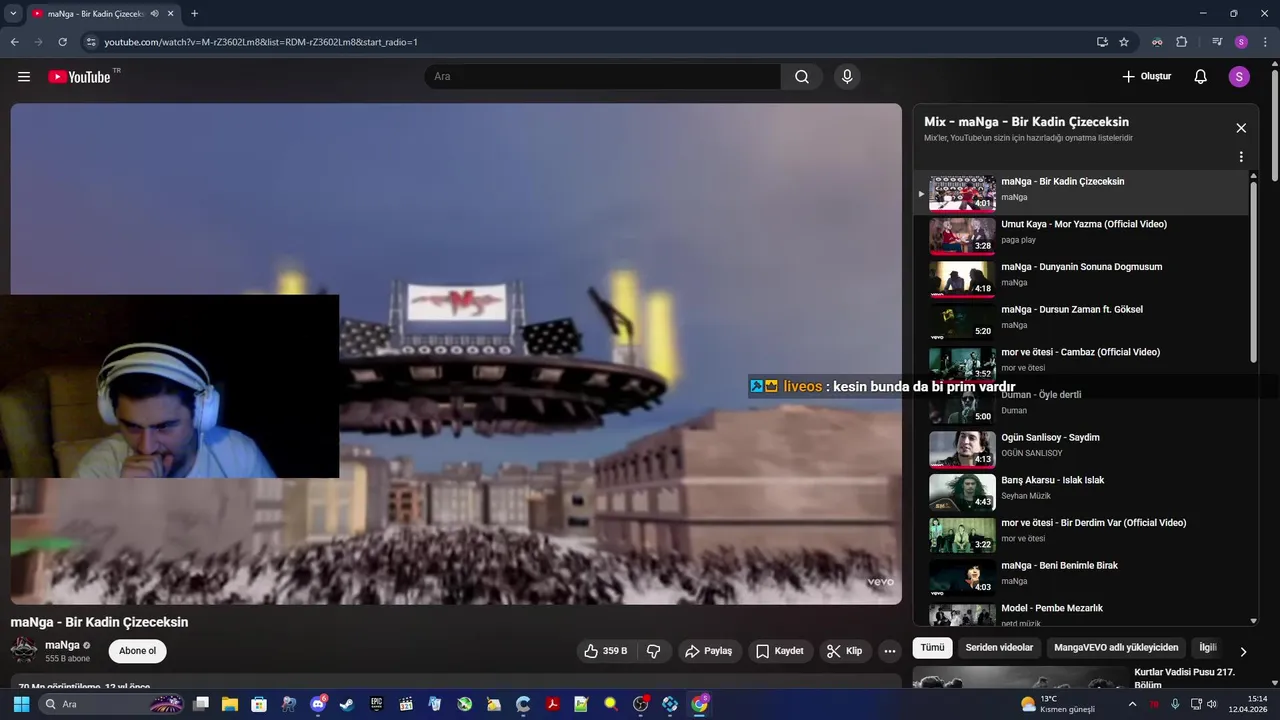Image resolution: width=1280 pixels, height=720 pixels.
Task: Open the weather widget 13°C
Action: point(1058,704)
